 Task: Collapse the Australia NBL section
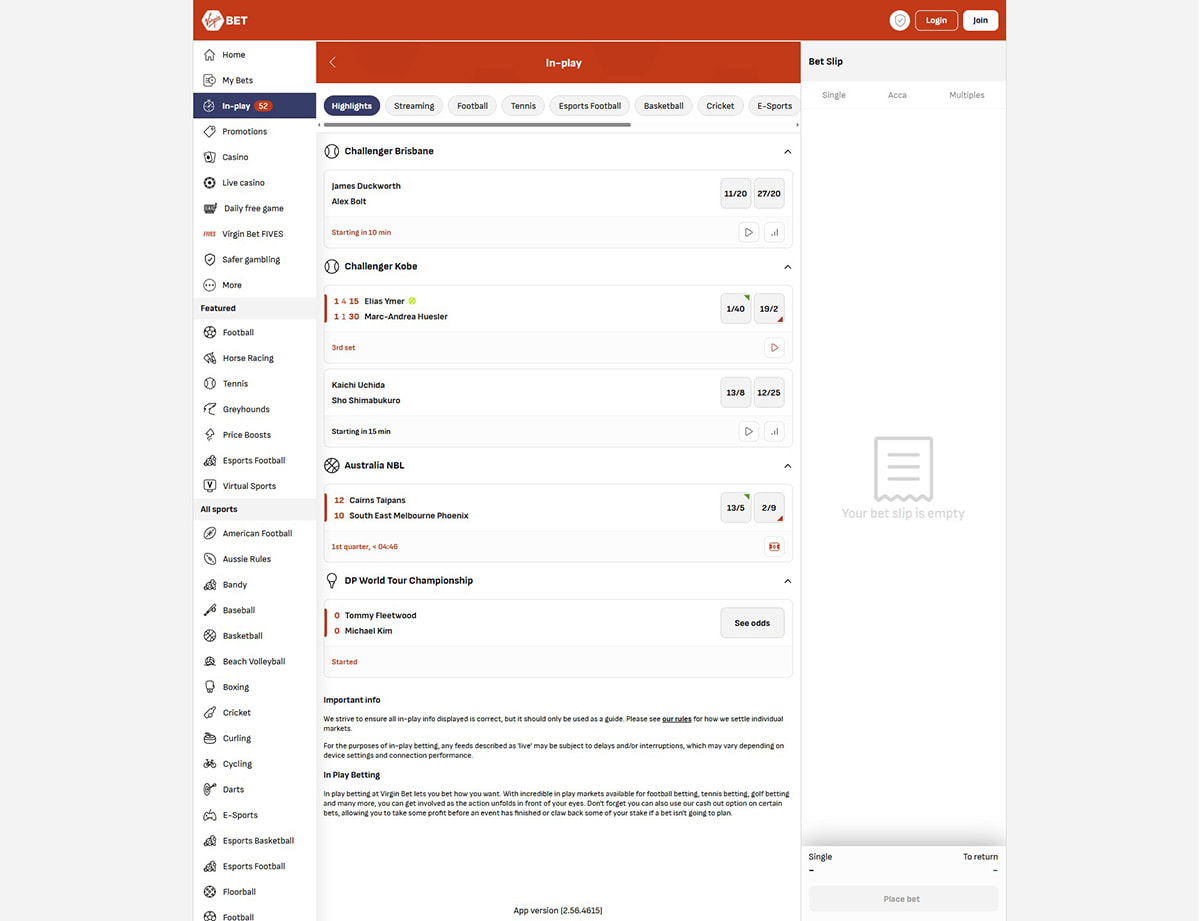(x=787, y=466)
